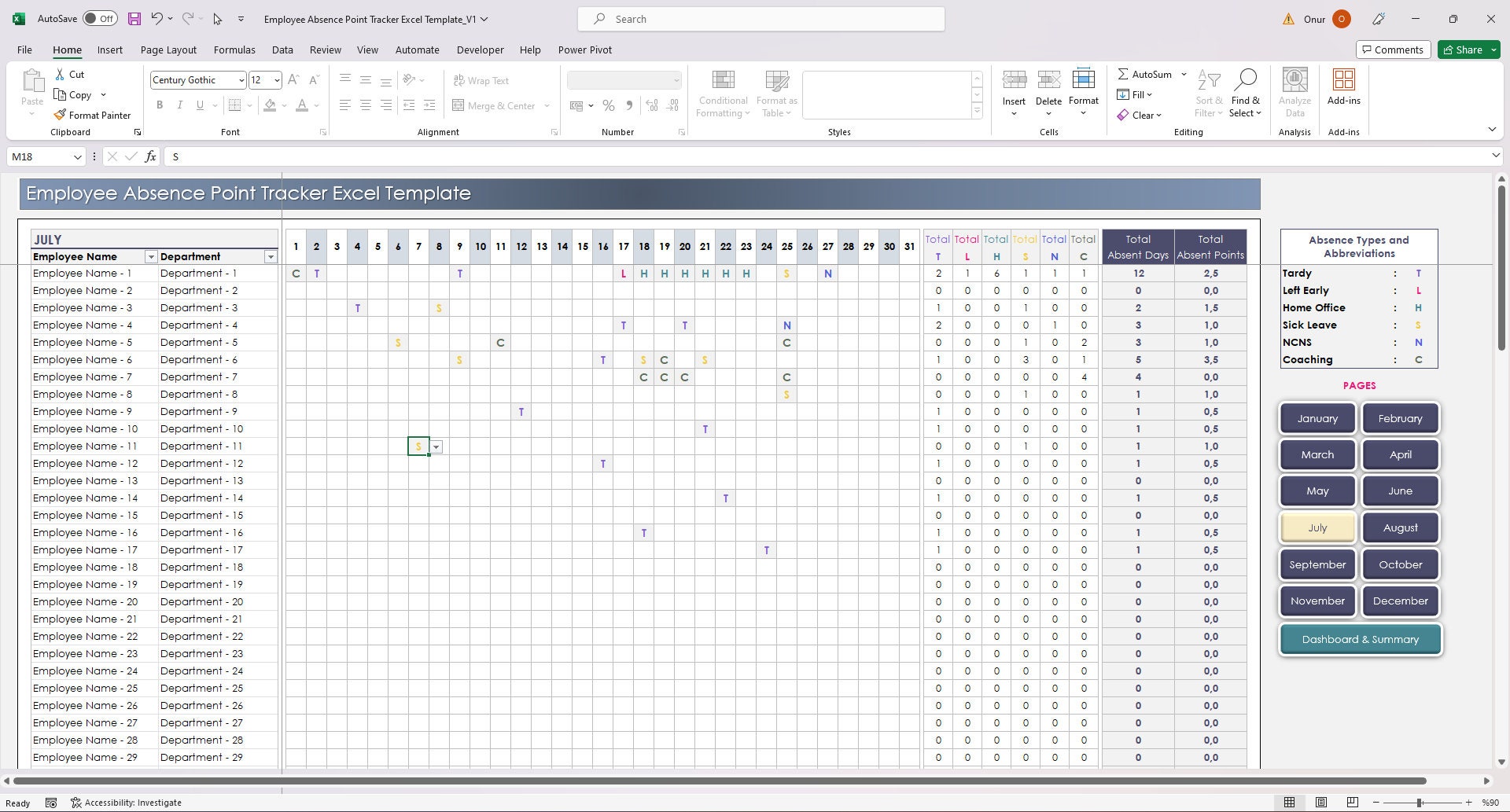
Task: Toggle underline formatting
Action: pos(199,105)
